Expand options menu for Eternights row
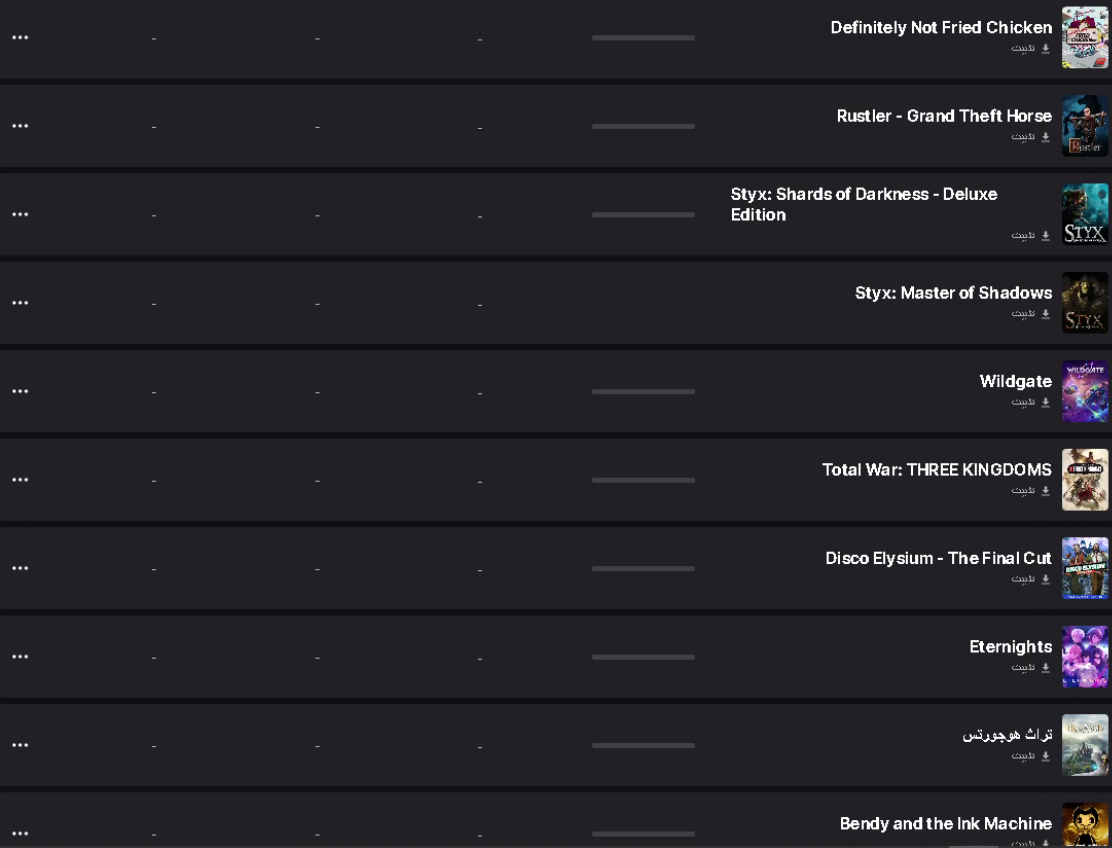The image size is (1112, 848). tap(20, 657)
